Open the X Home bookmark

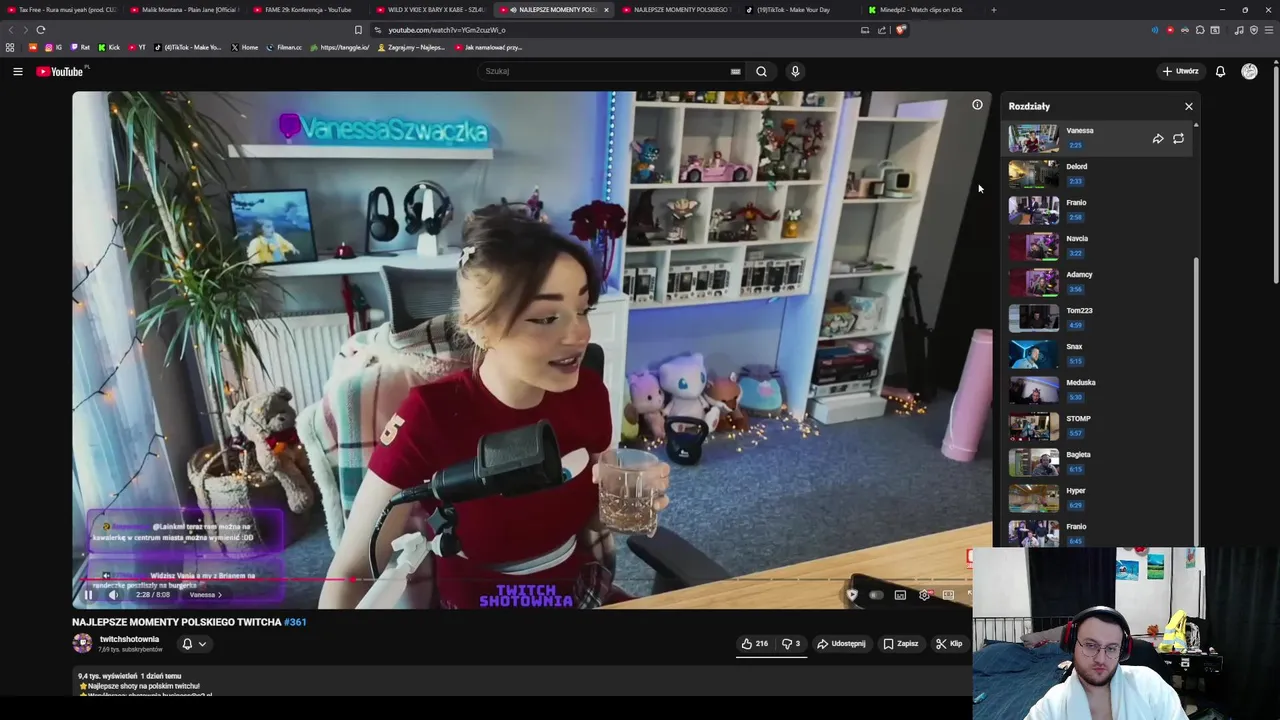[244, 47]
